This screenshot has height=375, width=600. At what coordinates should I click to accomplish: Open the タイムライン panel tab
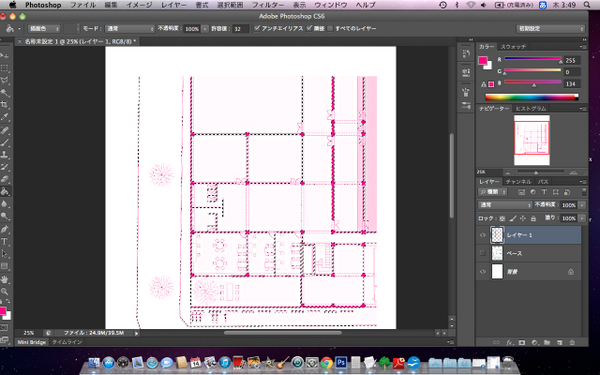[x=67, y=342]
